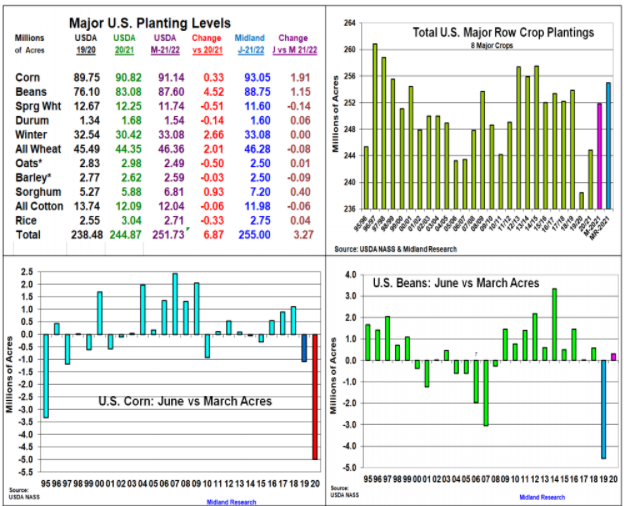The height and width of the screenshot is (506, 624).
Task: Click the 264 y-axis label on plantings chart
Action: coord(349,23)
